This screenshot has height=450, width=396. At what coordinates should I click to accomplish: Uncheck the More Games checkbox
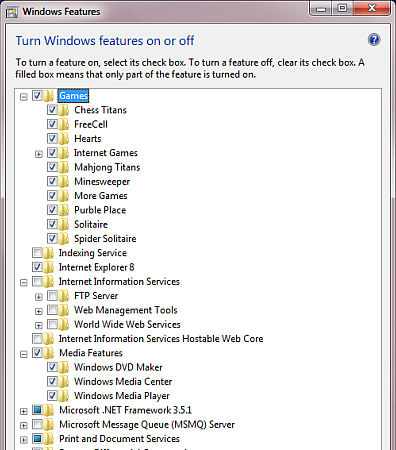pos(52,195)
